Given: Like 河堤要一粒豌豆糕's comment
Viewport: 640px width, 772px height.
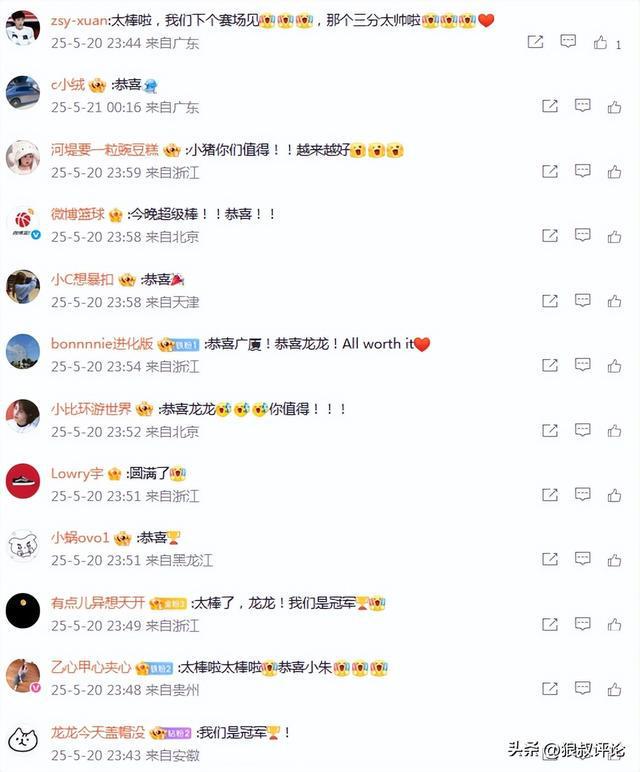Looking at the screenshot, I should [x=614, y=171].
